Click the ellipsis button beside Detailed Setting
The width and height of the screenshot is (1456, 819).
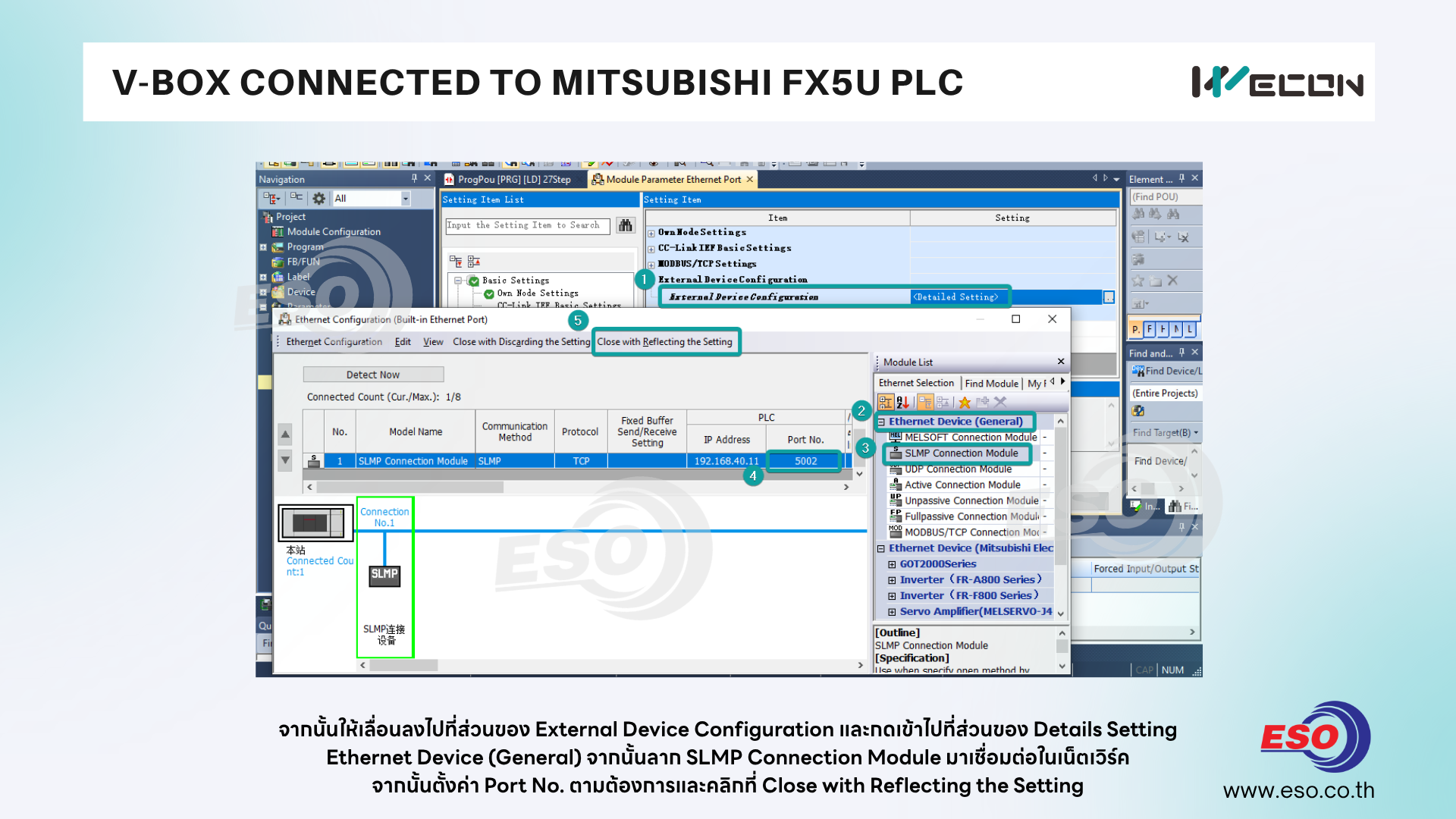coord(1109,297)
